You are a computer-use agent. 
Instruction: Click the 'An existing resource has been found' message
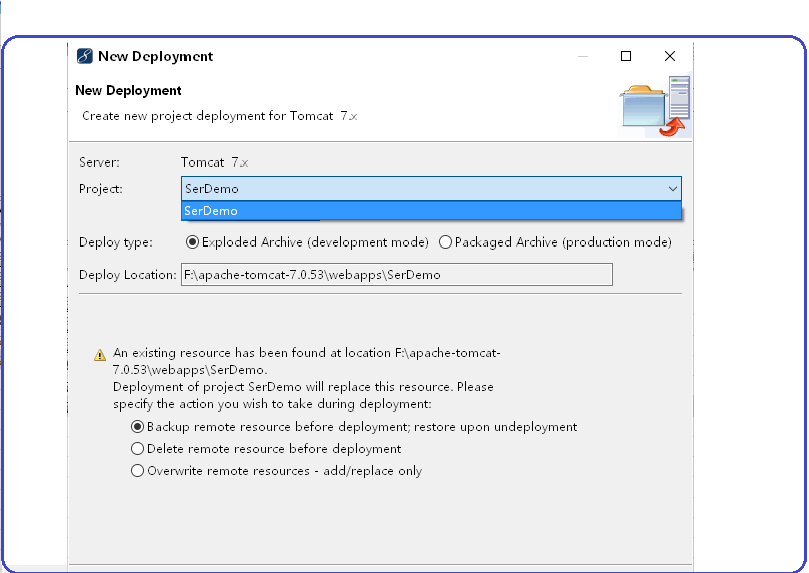point(306,378)
